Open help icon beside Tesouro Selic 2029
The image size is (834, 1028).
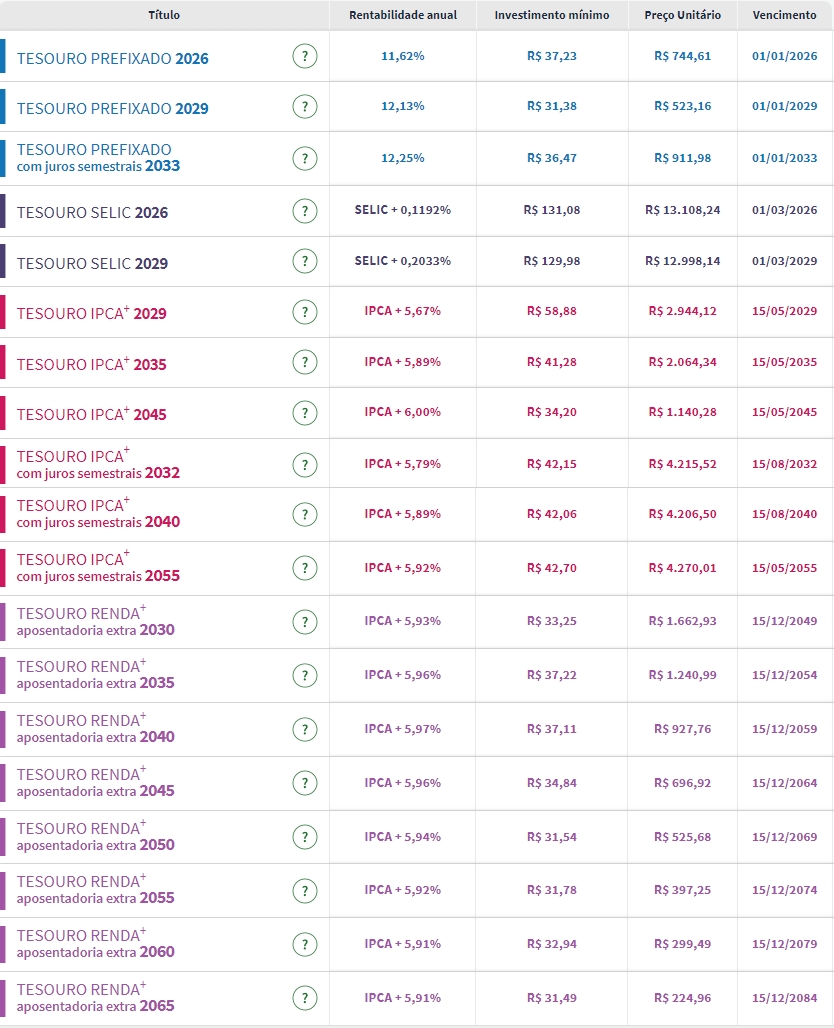(305, 262)
